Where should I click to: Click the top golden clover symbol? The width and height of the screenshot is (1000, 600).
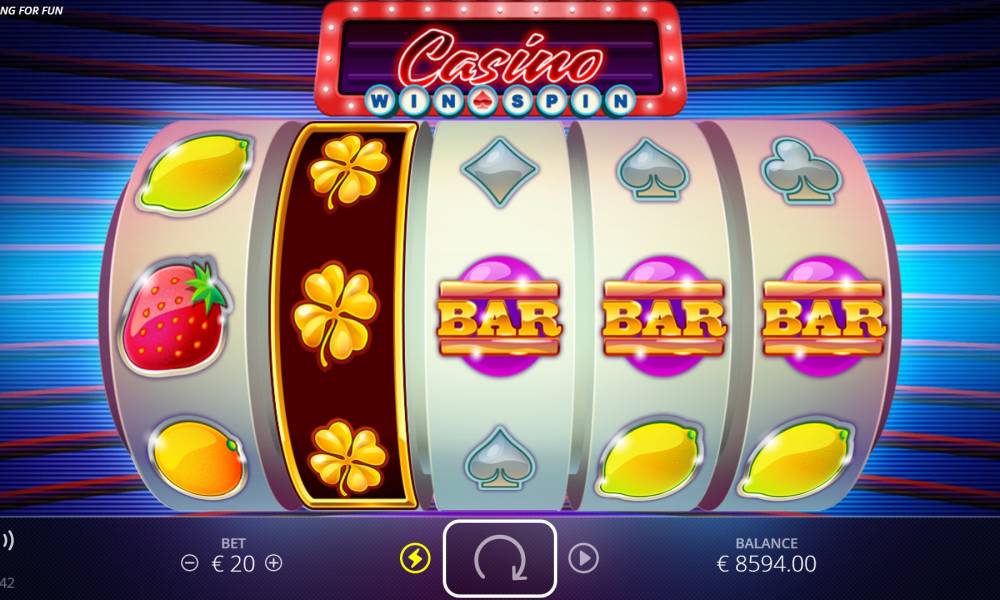[348, 171]
